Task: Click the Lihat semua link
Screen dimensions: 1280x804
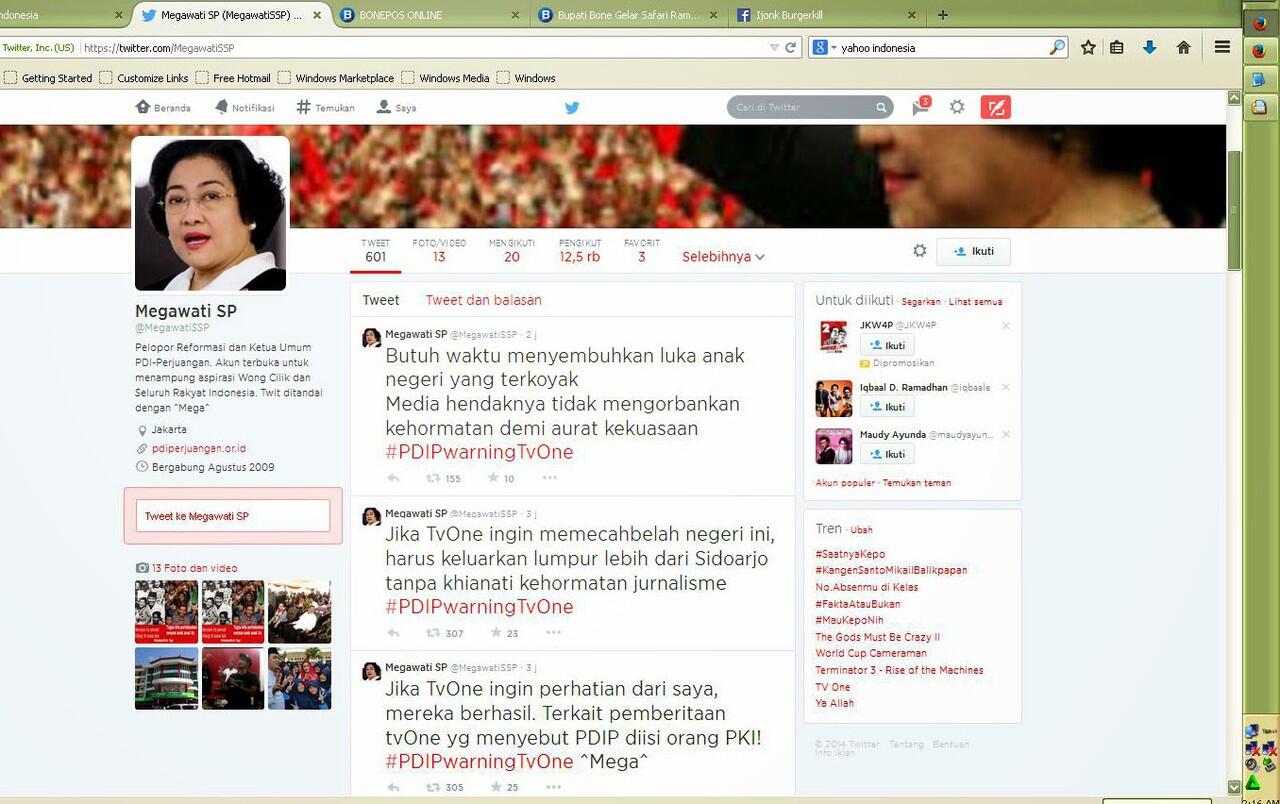Action: pyautogui.click(x=976, y=302)
